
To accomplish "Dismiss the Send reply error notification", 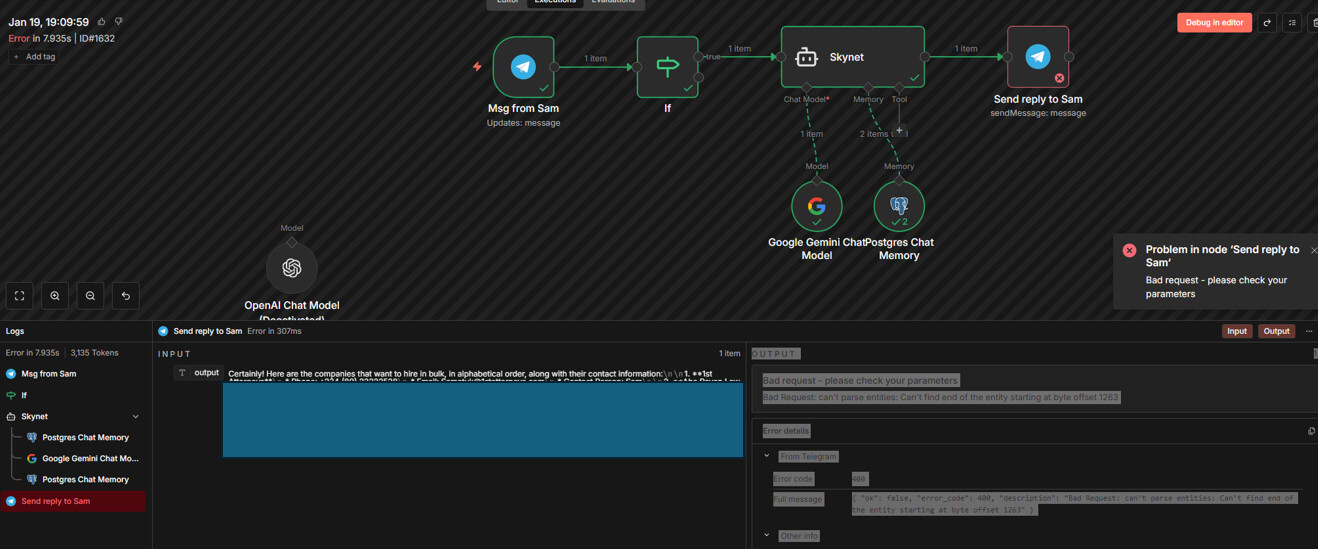I will point(1313,250).
